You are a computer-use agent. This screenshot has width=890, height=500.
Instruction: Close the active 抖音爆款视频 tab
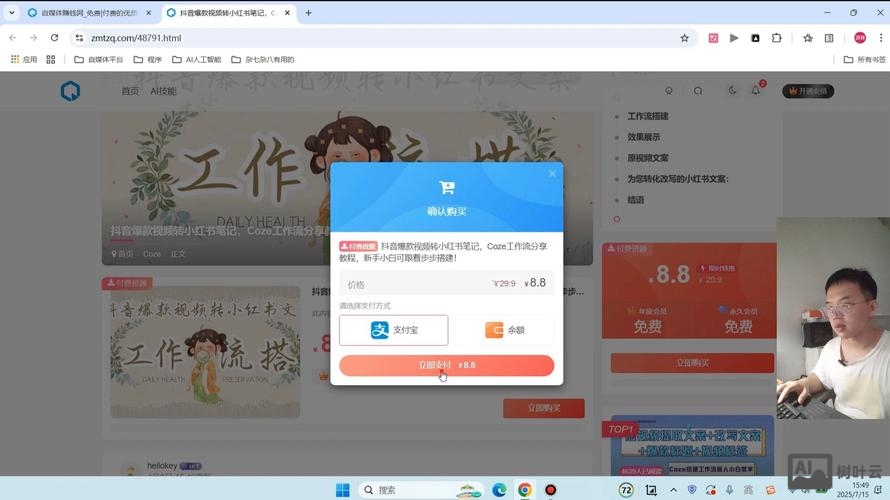coord(288,12)
